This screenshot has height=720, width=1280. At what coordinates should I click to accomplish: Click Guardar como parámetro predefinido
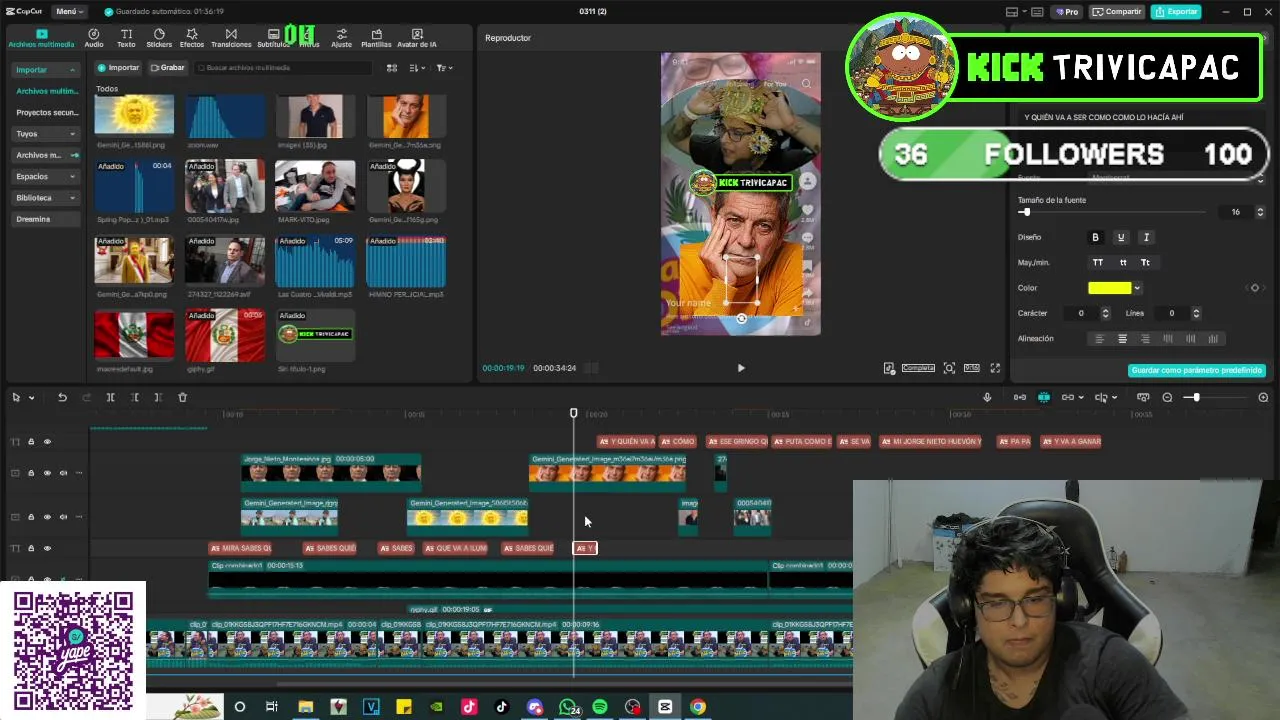1196,370
